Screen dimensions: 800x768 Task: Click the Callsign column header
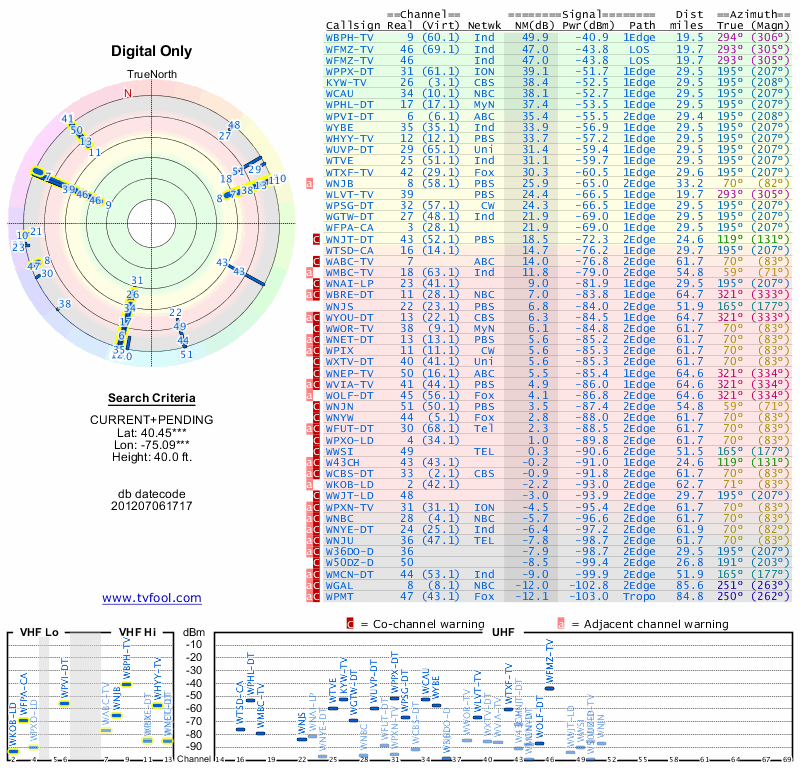point(353,26)
